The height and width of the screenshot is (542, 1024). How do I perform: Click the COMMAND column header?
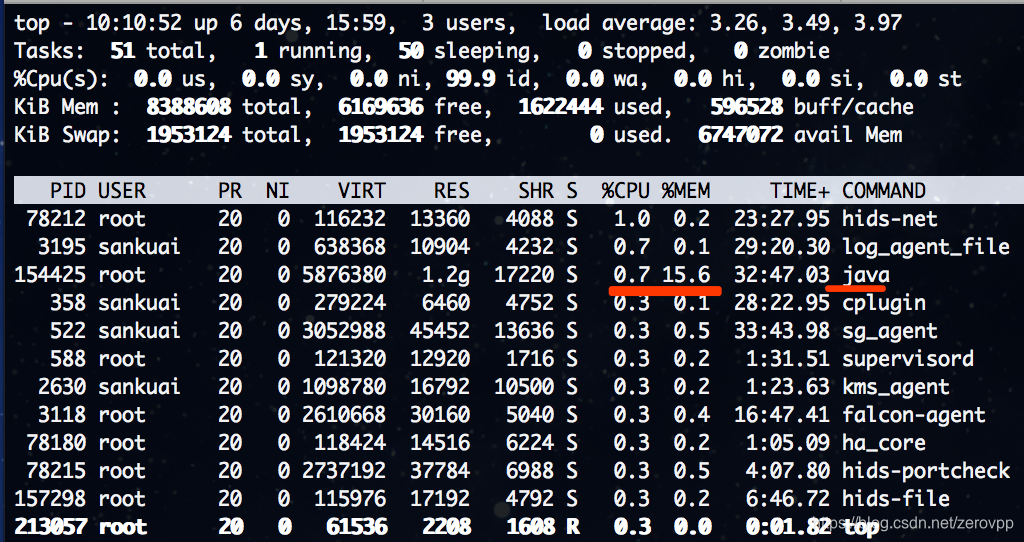pos(884,191)
